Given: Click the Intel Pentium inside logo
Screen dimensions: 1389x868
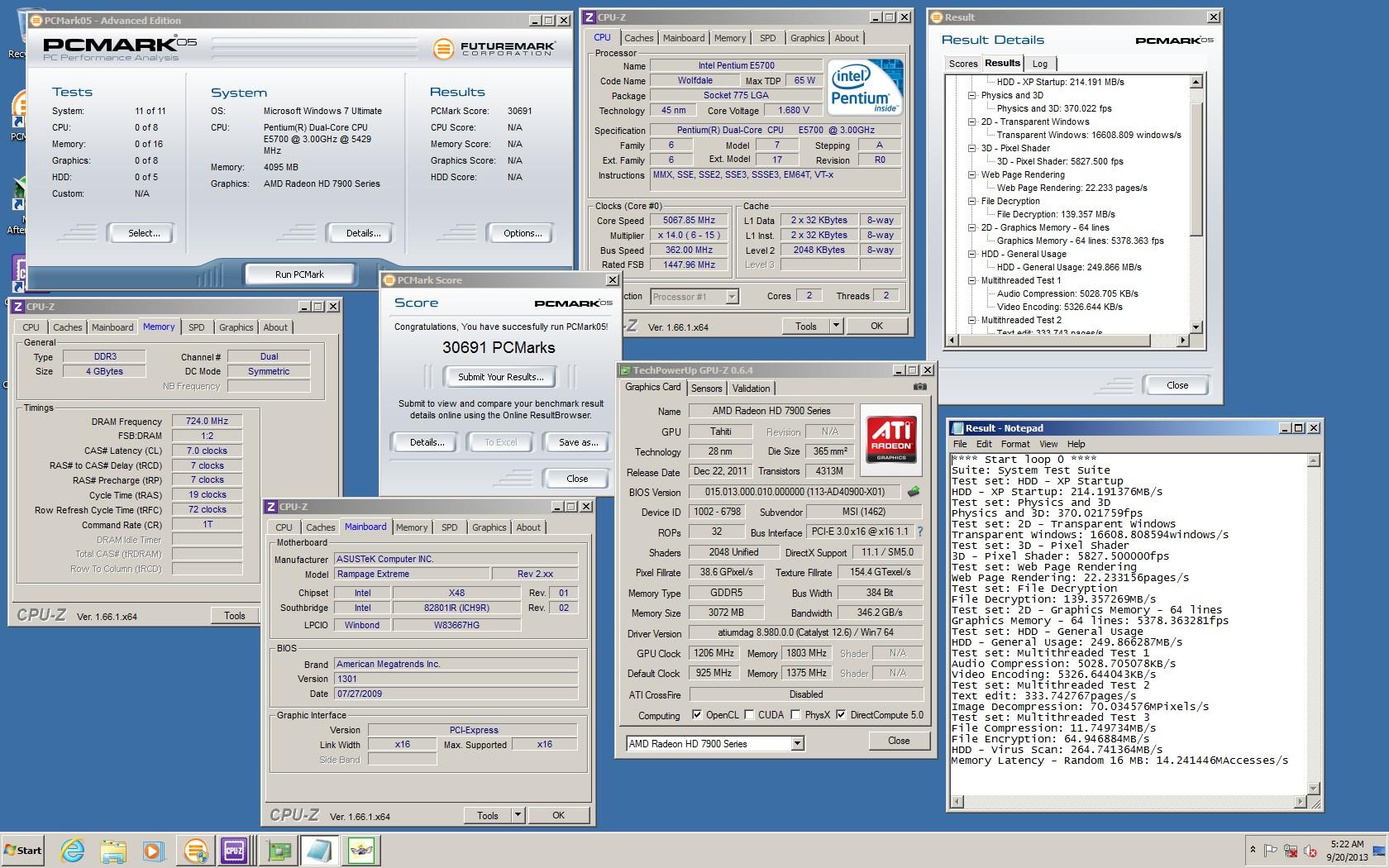Looking at the screenshot, I should 865,87.
